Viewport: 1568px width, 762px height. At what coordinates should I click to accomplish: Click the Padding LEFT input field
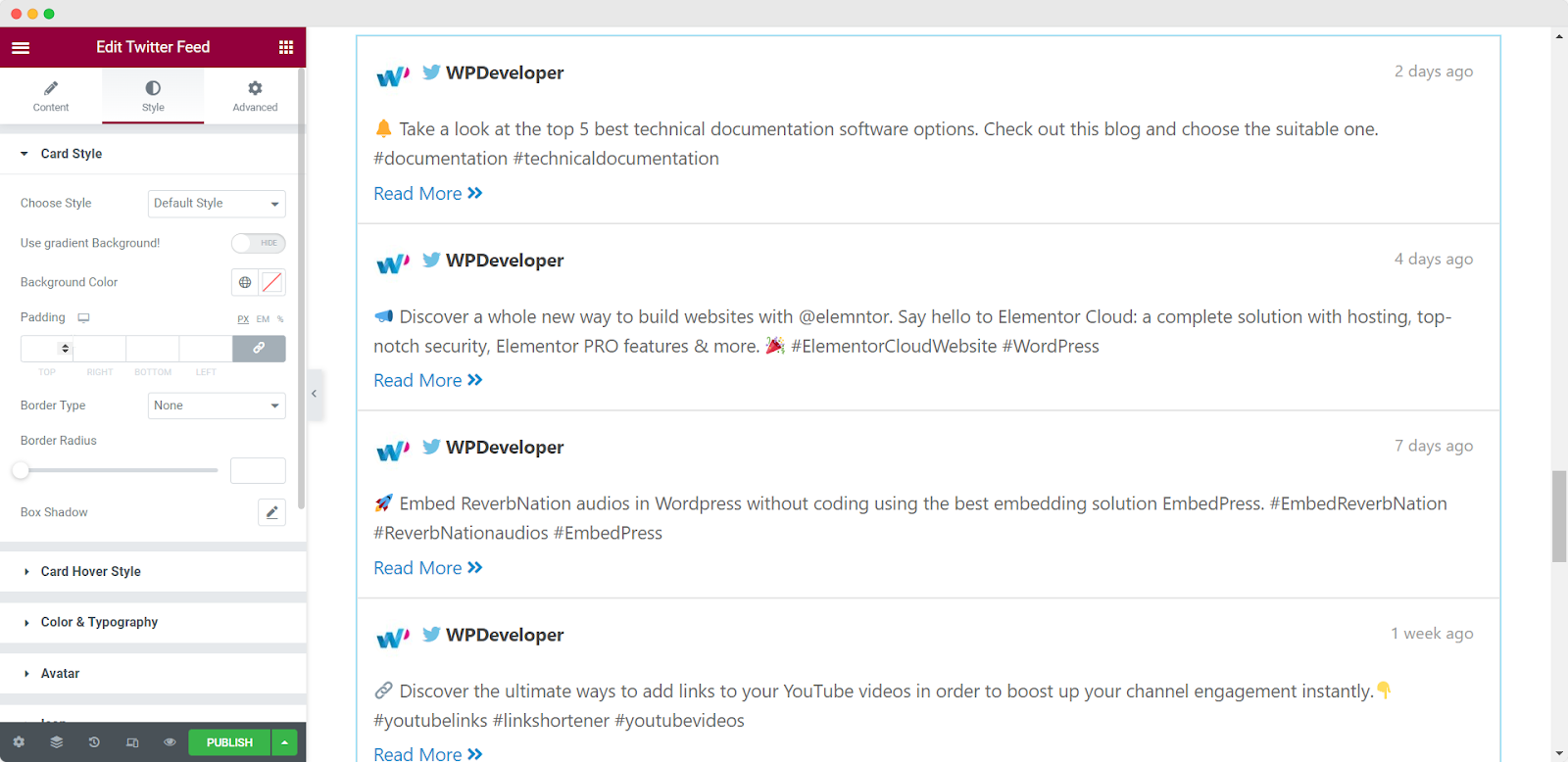pos(206,349)
